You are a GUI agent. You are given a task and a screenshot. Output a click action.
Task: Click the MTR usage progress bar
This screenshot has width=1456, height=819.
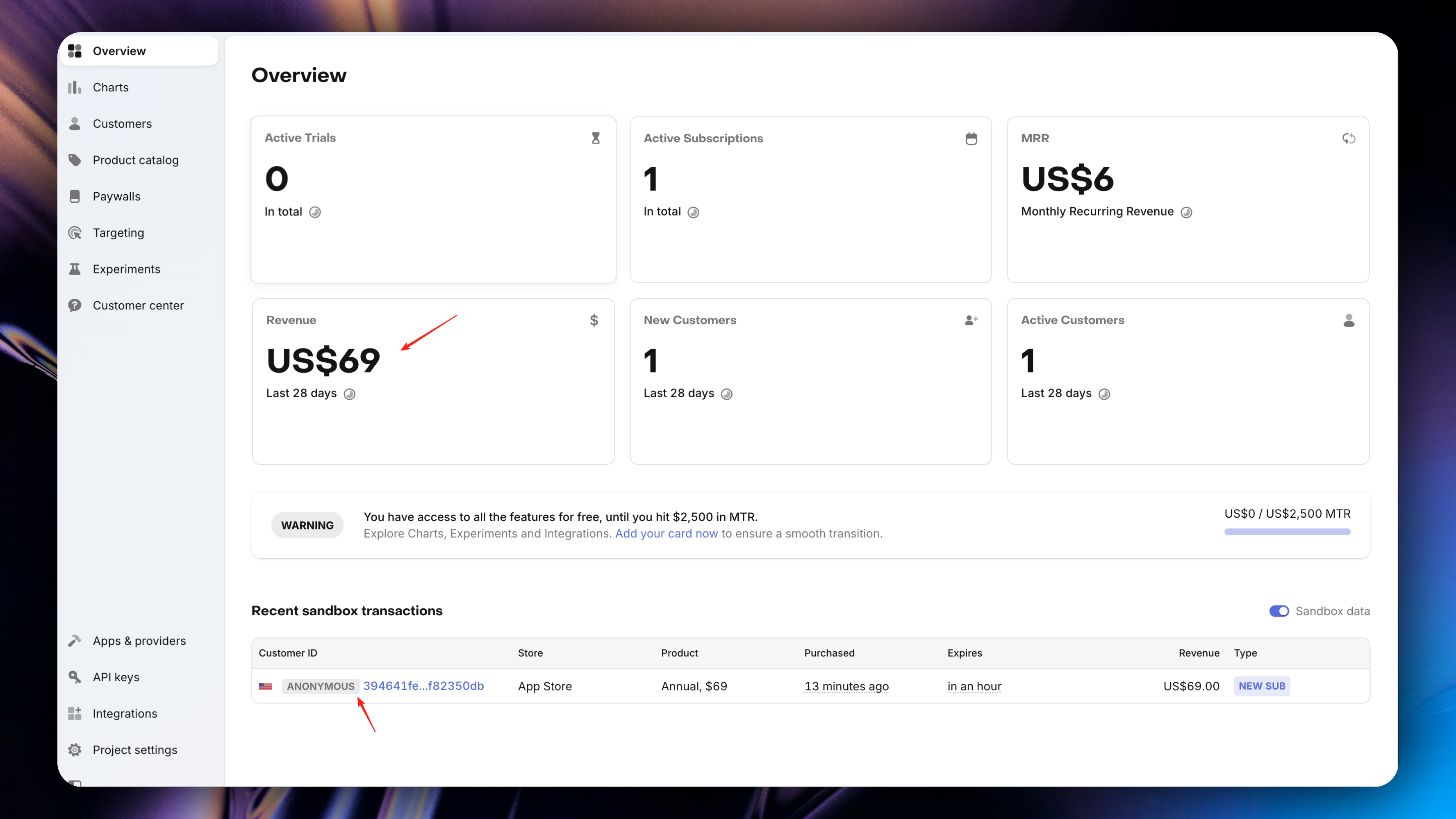coord(1287,532)
